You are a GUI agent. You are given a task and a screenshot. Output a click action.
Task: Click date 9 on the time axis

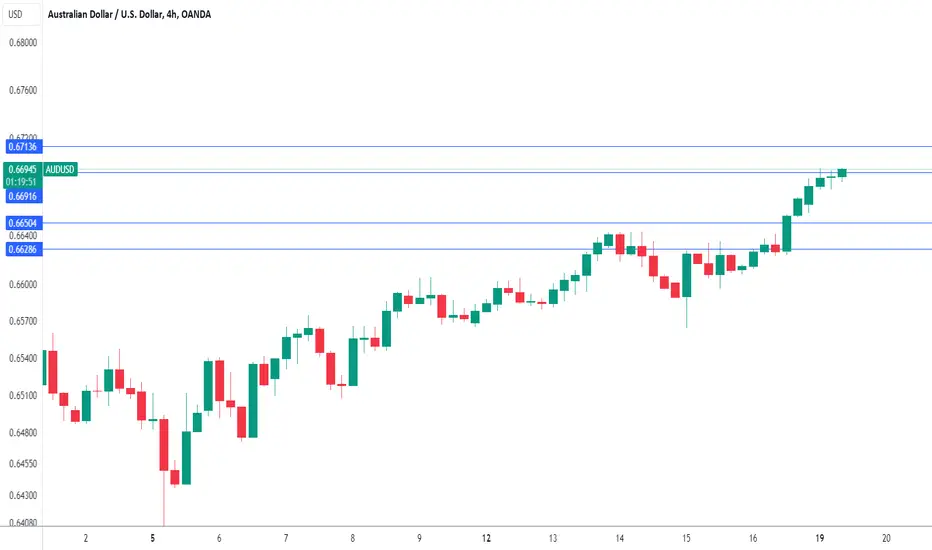[419, 538]
